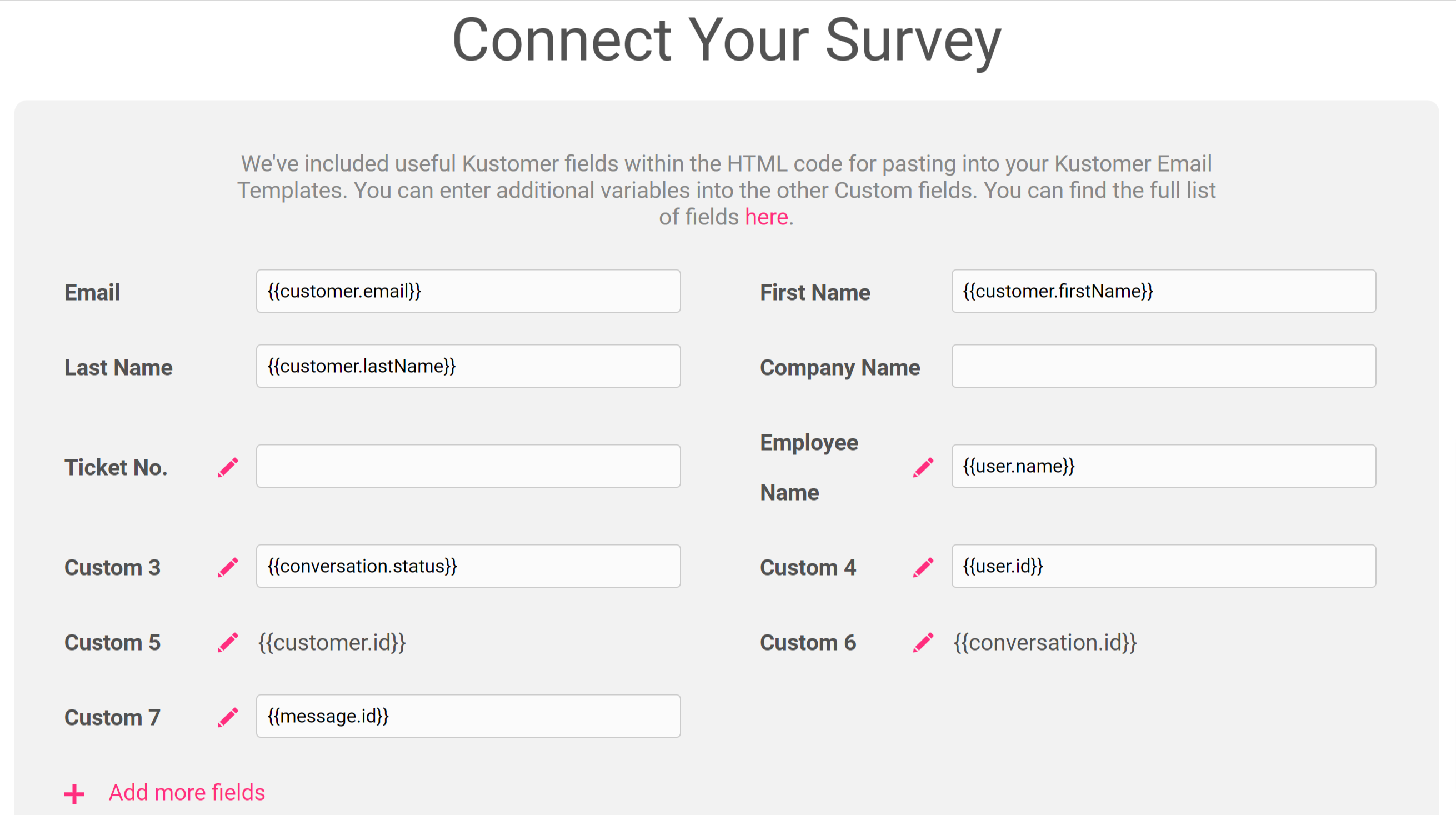
Task: Focus the empty Ticket No. input
Action: click(x=468, y=466)
